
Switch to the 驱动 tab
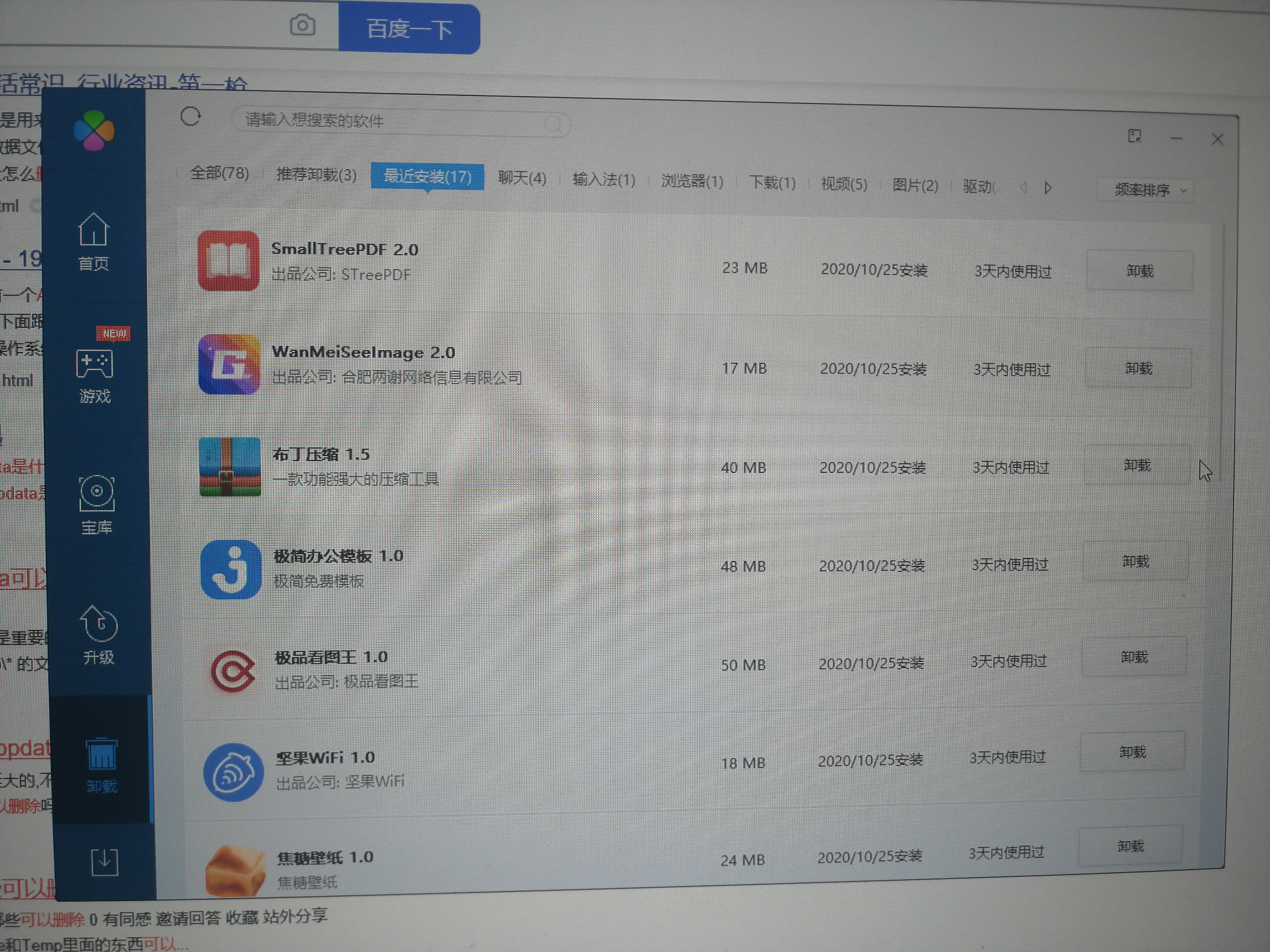click(979, 186)
